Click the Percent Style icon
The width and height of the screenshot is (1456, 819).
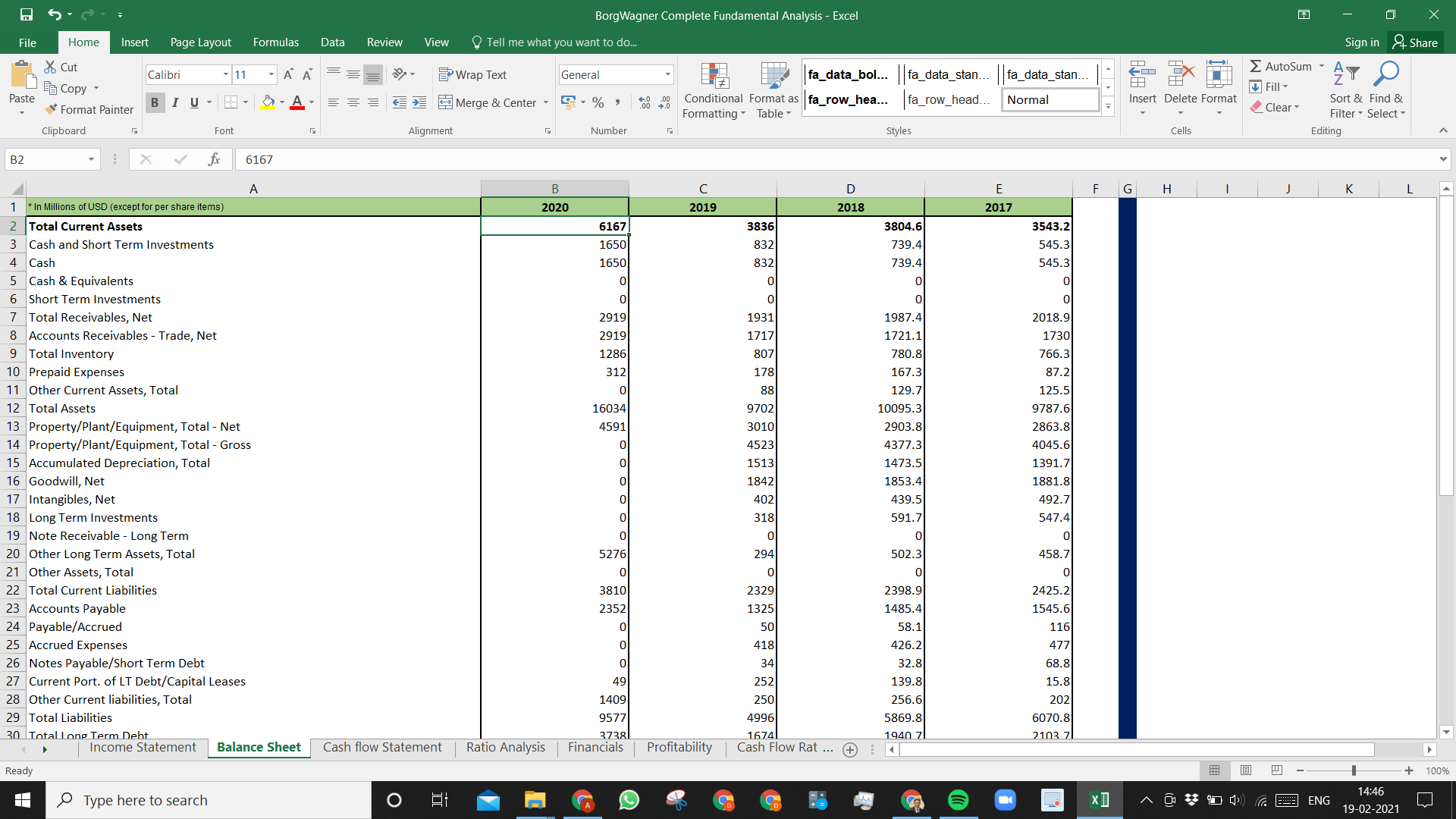click(598, 102)
